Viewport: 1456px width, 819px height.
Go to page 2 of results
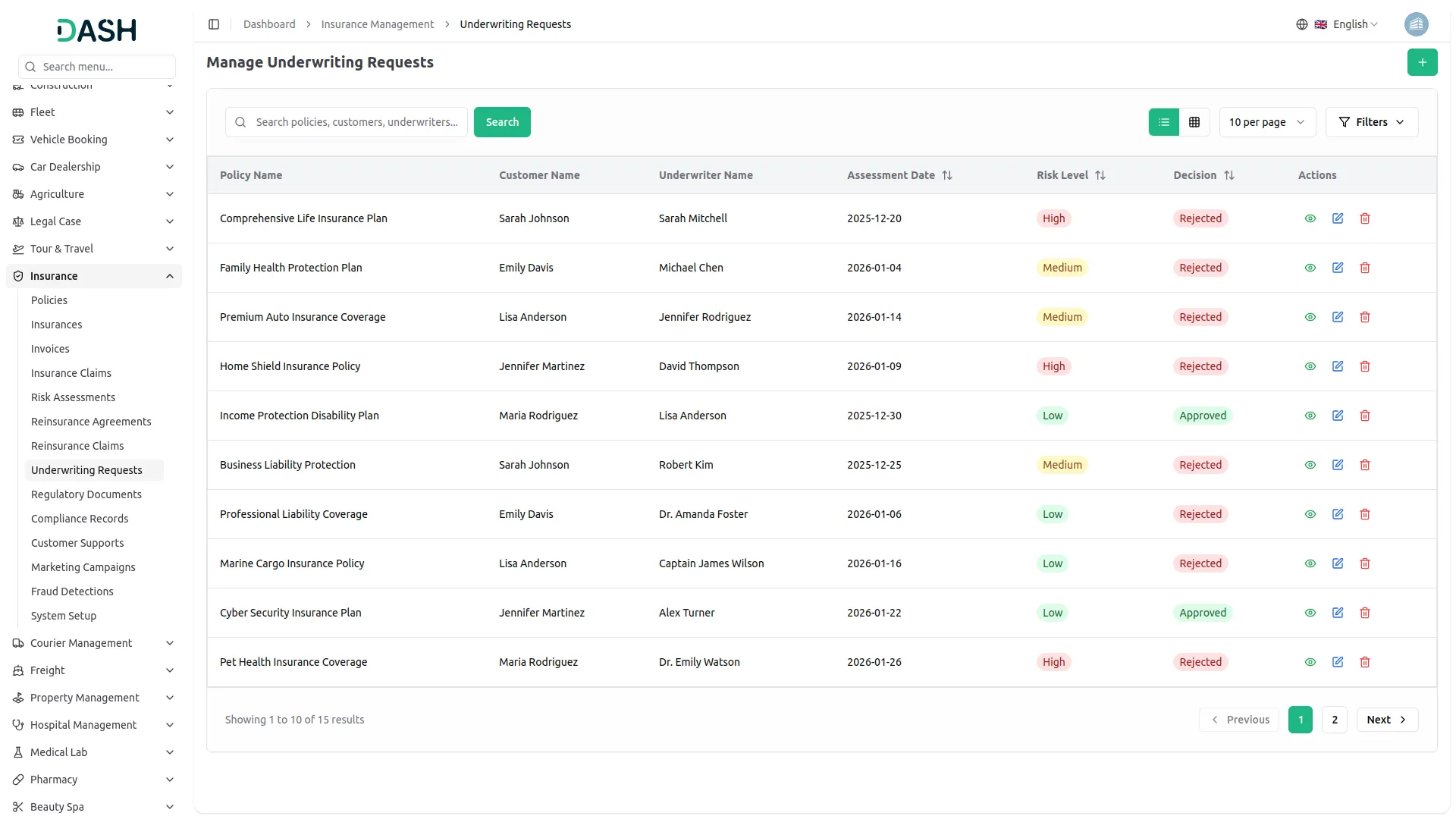point(1334,719)
